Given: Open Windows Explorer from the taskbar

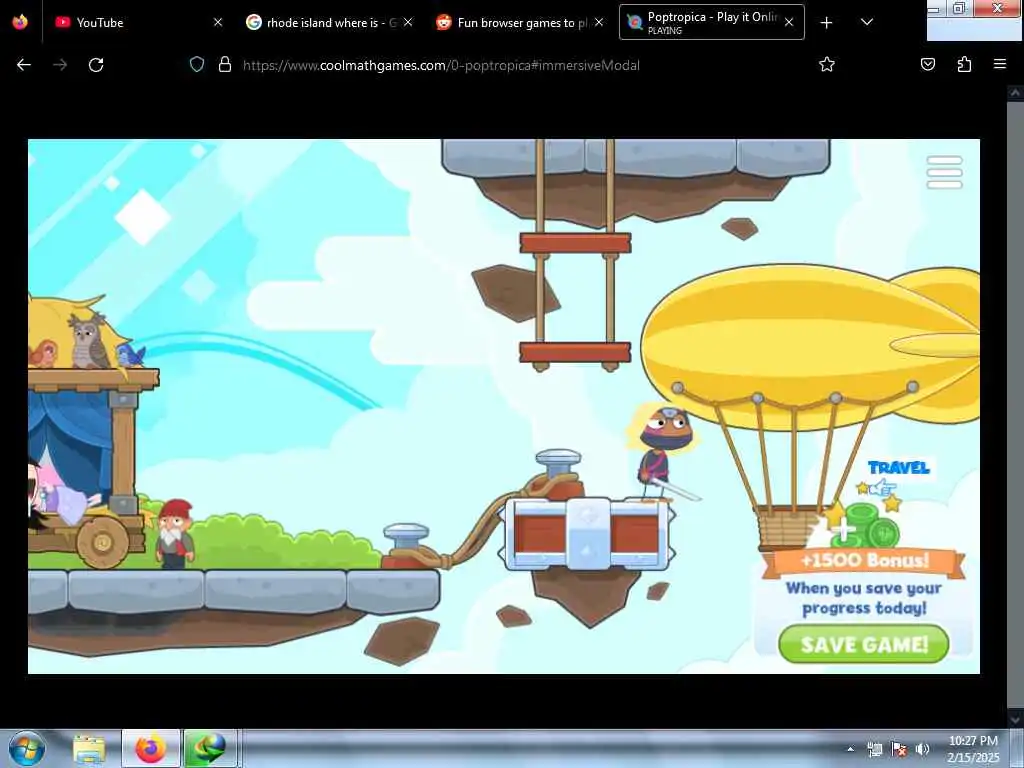Looking at the screenshot, I should pos(89,749).
